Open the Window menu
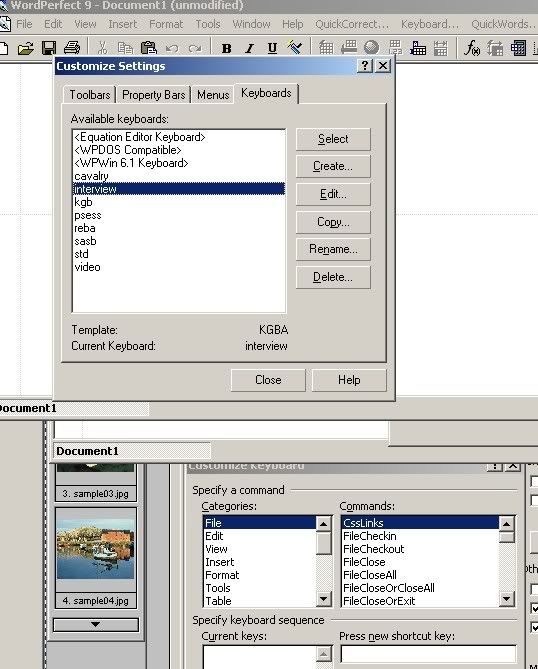The width and height of the screenshot is (538, 669). pyautogui.click(x=251, y=24)
